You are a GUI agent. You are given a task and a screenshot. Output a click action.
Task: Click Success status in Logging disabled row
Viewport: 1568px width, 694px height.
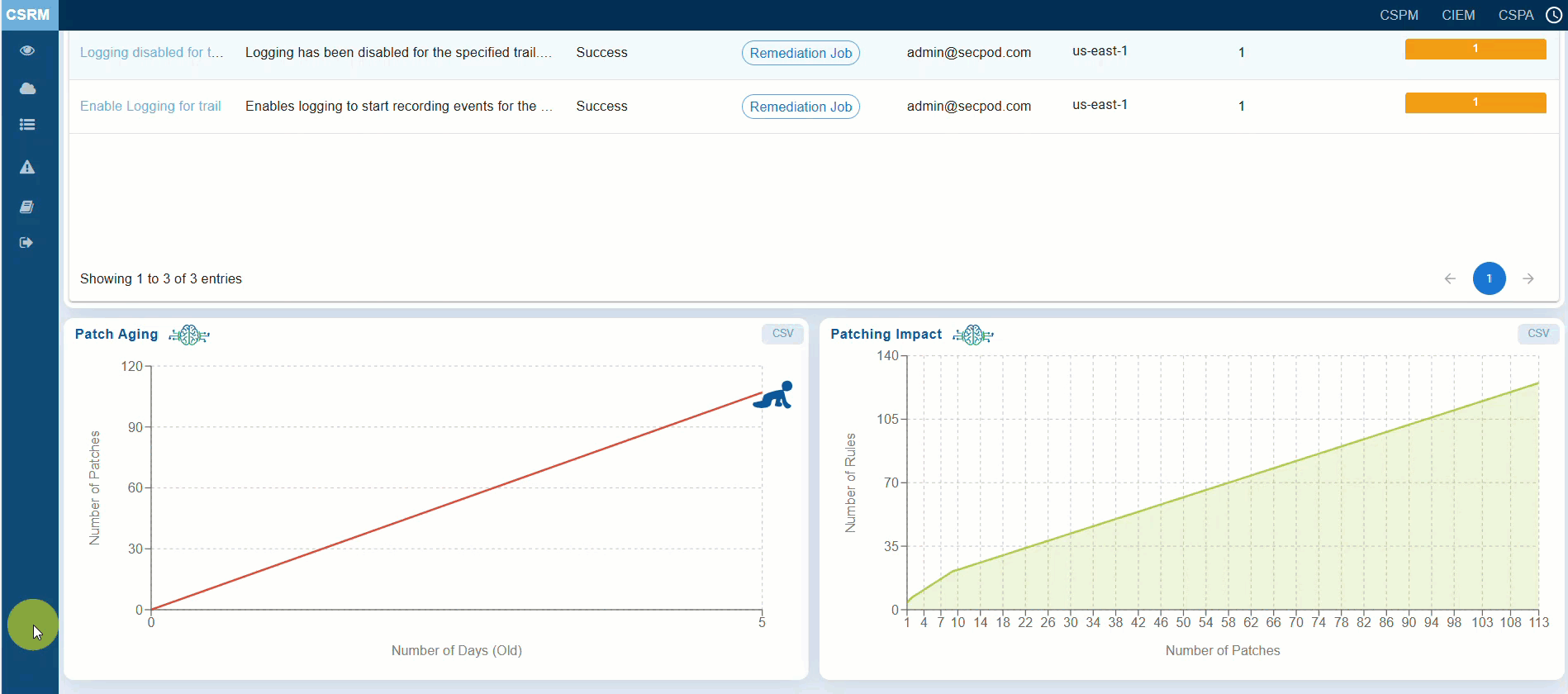click(601, 52)
